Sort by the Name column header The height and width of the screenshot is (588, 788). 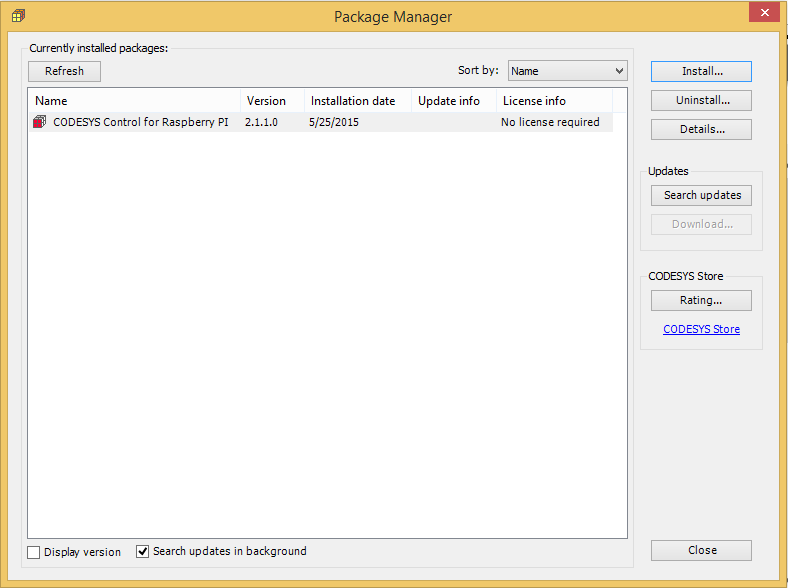(x=135, y=101)
